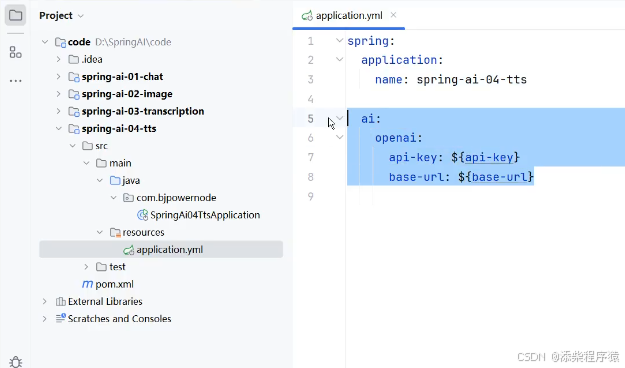Collapse the spring-ai-04-tts module
The width and height of the screenshot is (625, 368).
pos(59,128)
